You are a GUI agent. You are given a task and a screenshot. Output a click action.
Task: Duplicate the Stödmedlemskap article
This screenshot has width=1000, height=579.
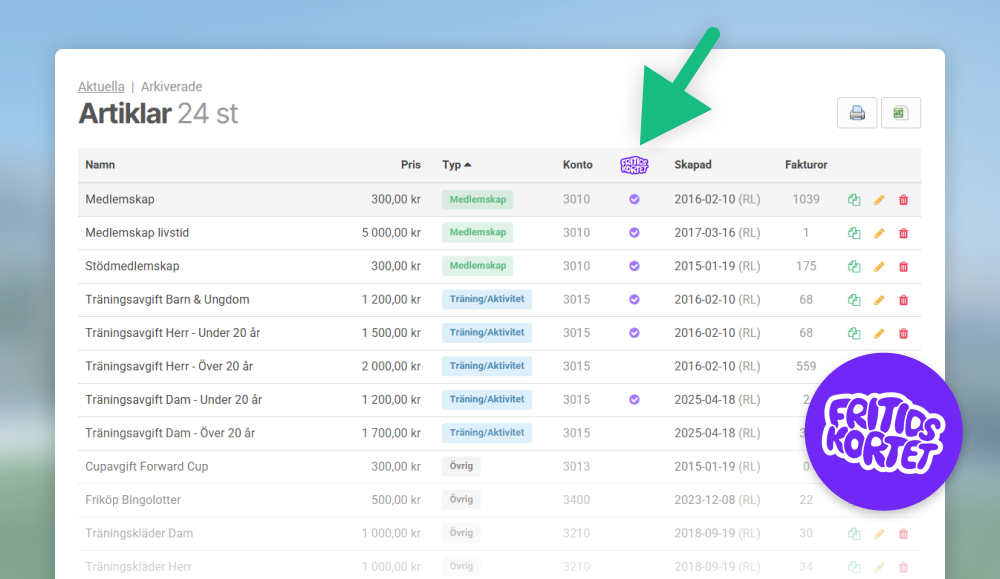click(x=854, y=267)
